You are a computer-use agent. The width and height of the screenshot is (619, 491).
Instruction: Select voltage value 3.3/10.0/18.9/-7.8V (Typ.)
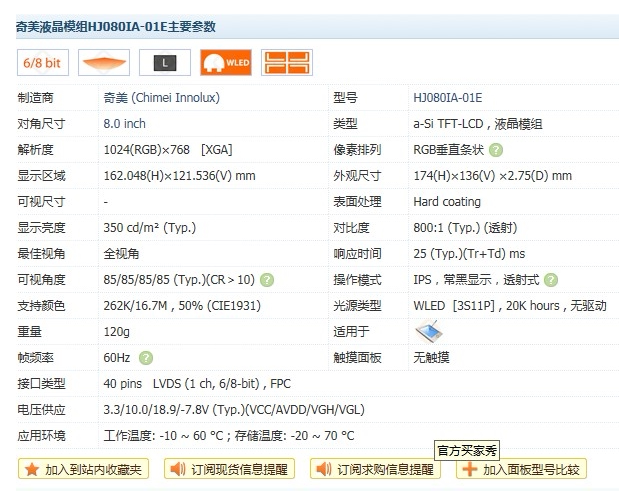pos(234,410)
